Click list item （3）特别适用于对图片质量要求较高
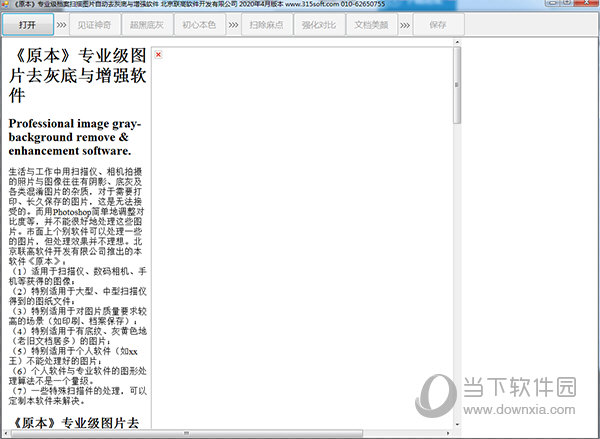Screen dimensions: 600x439 pos(78,316)
